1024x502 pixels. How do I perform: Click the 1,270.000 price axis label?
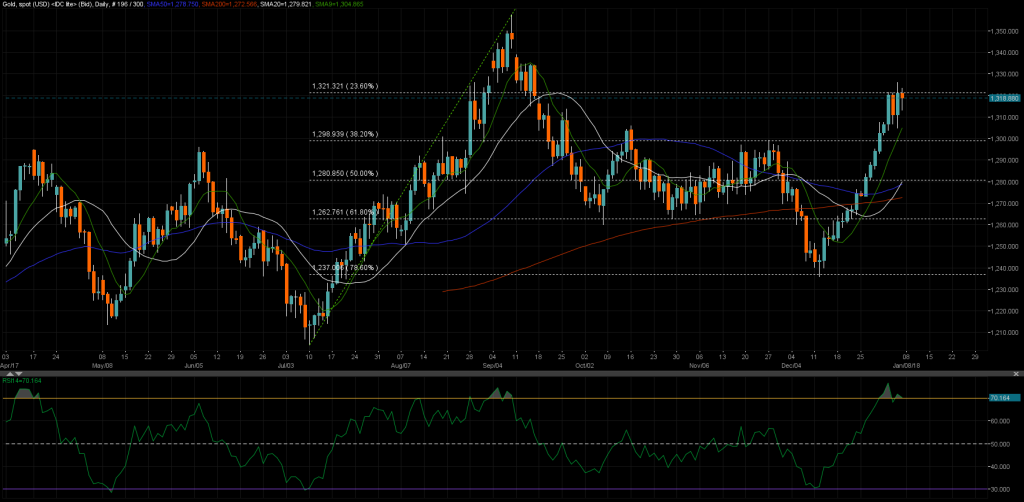point(1004,204)
